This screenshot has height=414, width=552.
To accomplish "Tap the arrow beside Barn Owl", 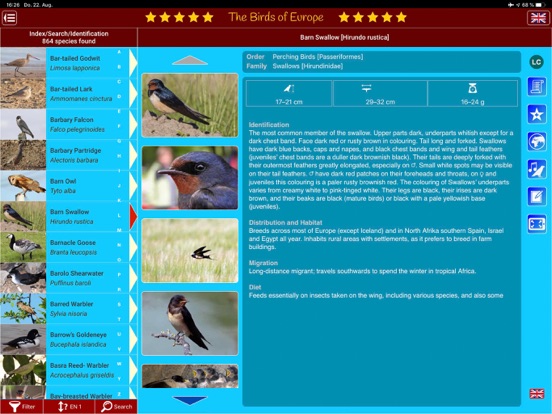I will tap(133, 186).
